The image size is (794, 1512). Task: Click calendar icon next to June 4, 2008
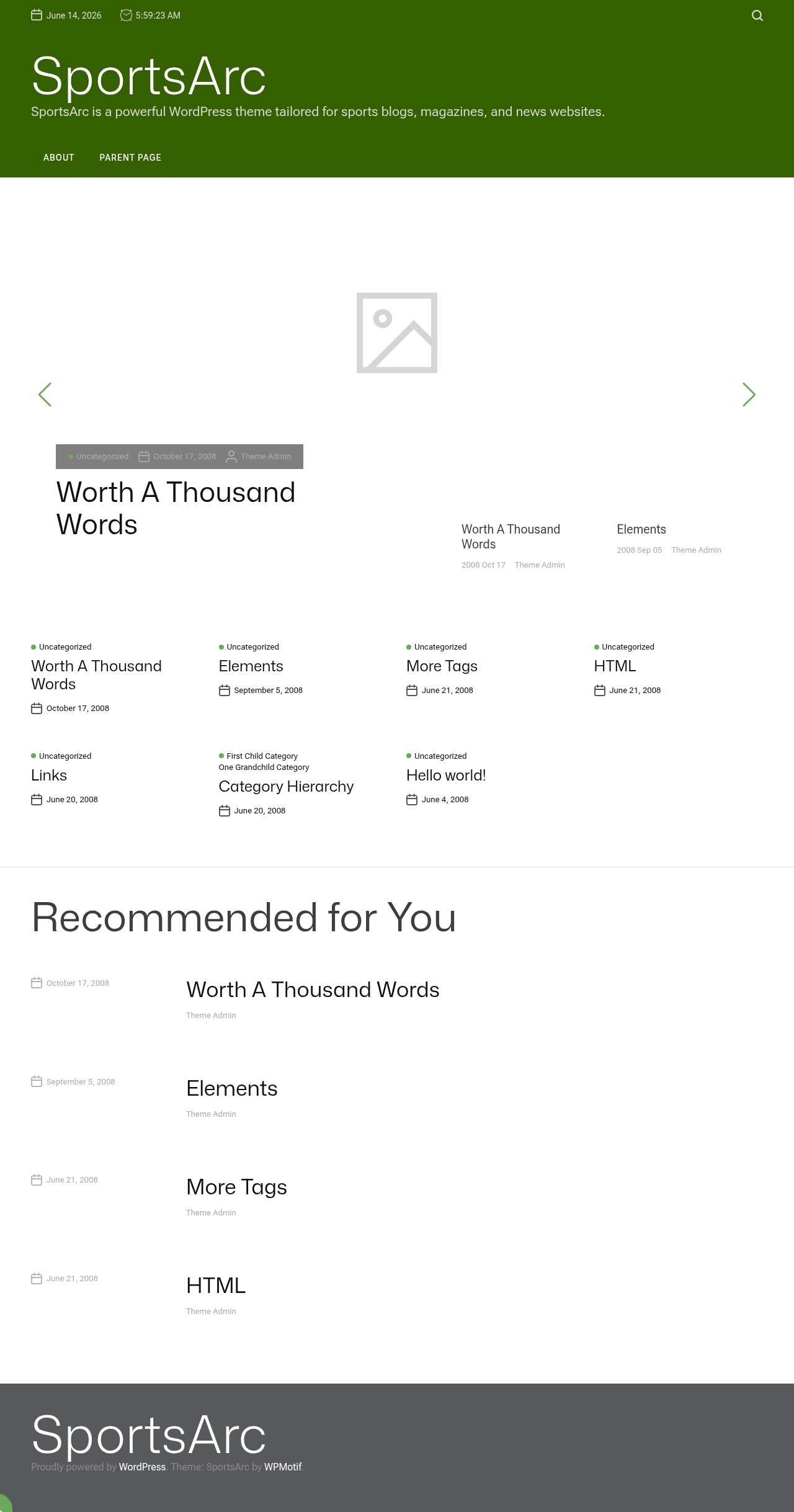click(x=412, y=800)
